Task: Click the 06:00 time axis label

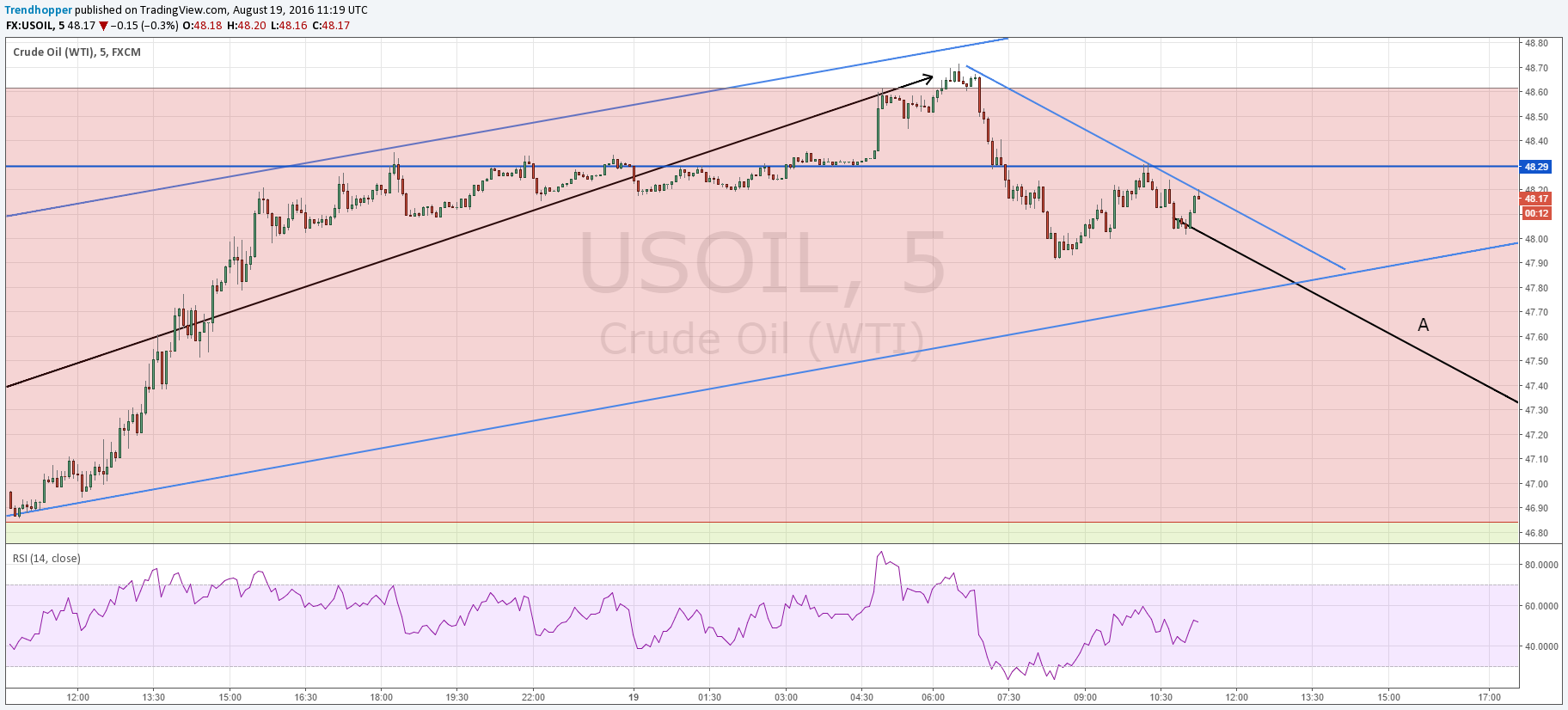Action: tap(933, 697)
